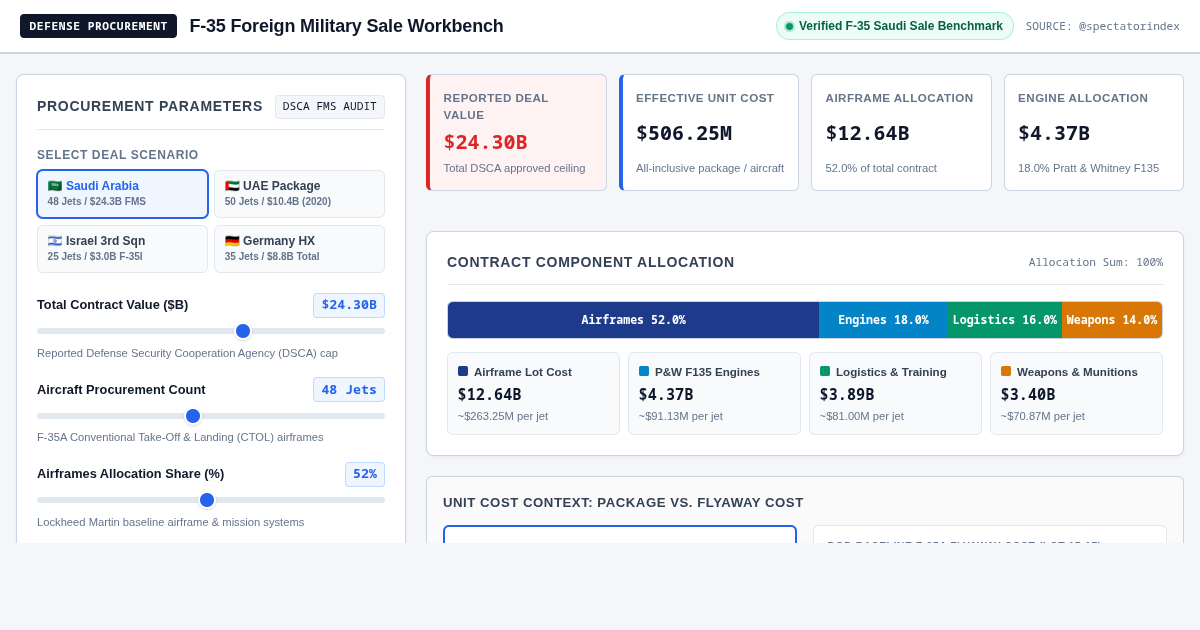Select the Engines 18.0% bar segment

(x=883, y=320)
